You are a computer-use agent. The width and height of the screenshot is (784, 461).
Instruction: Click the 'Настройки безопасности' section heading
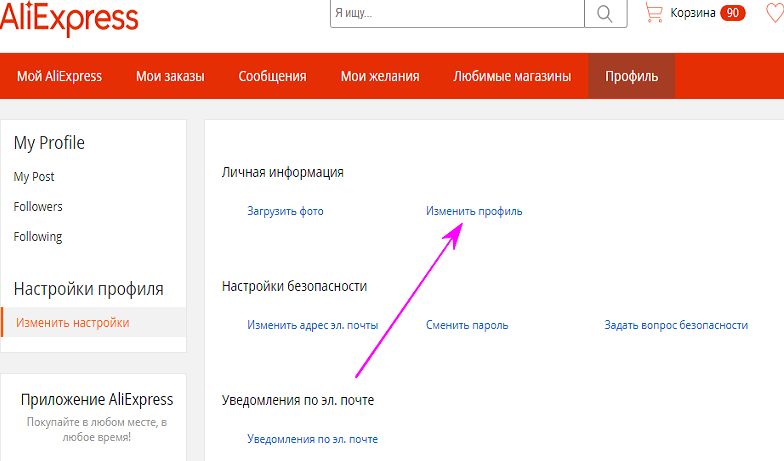(x=294, y=286)
